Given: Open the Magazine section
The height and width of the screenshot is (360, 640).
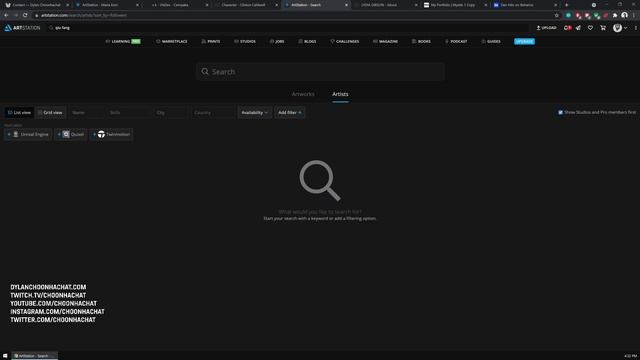Looking at the screenshot, I should [385, 42].
